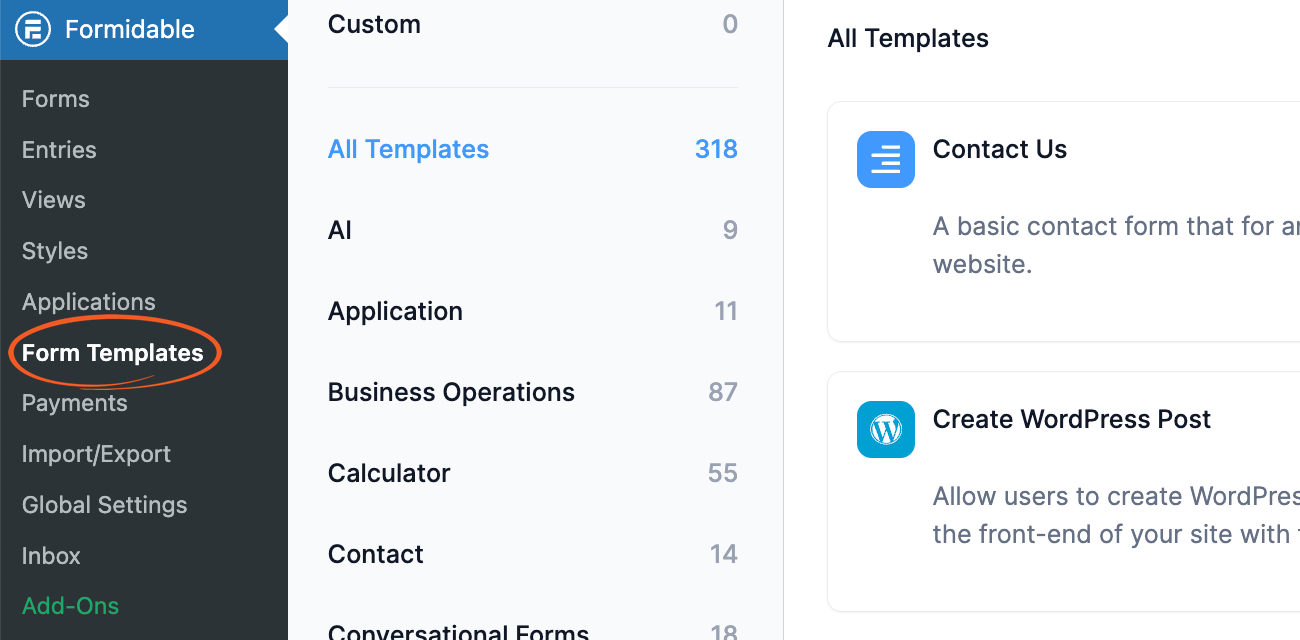Browse Add-Ons
Screen dimensions: 1300x640
coord(70,606)
